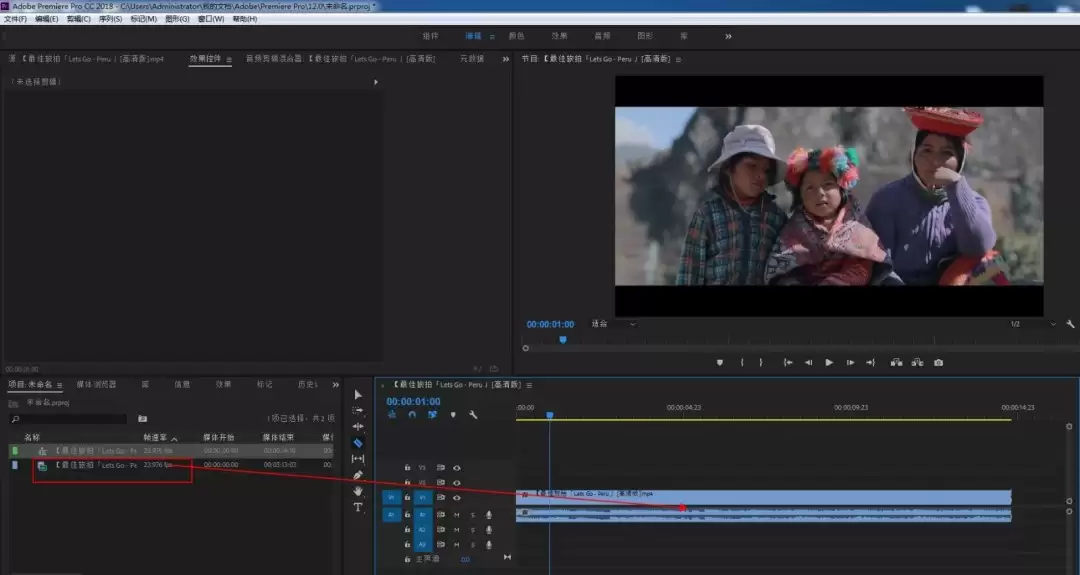Open the playback resolution 1/2 dropdown

(x=1032, y=324)
